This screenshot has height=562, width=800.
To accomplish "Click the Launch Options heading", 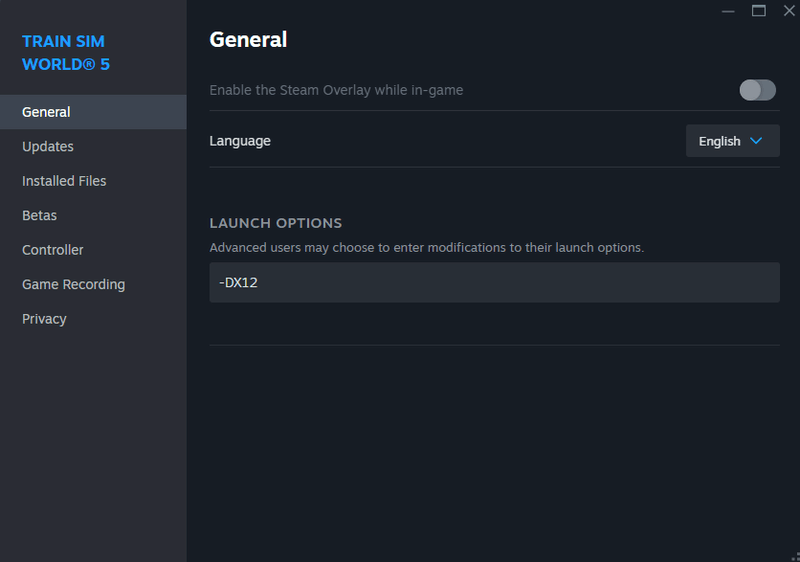I will coord(276,223).
